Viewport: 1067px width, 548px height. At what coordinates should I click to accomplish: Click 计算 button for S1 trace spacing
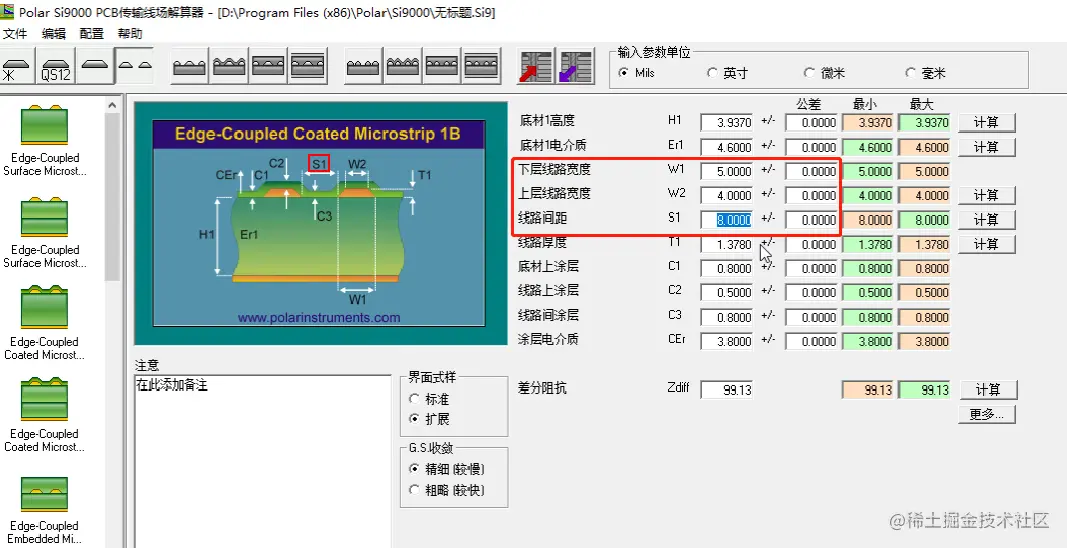click(987, 220)
